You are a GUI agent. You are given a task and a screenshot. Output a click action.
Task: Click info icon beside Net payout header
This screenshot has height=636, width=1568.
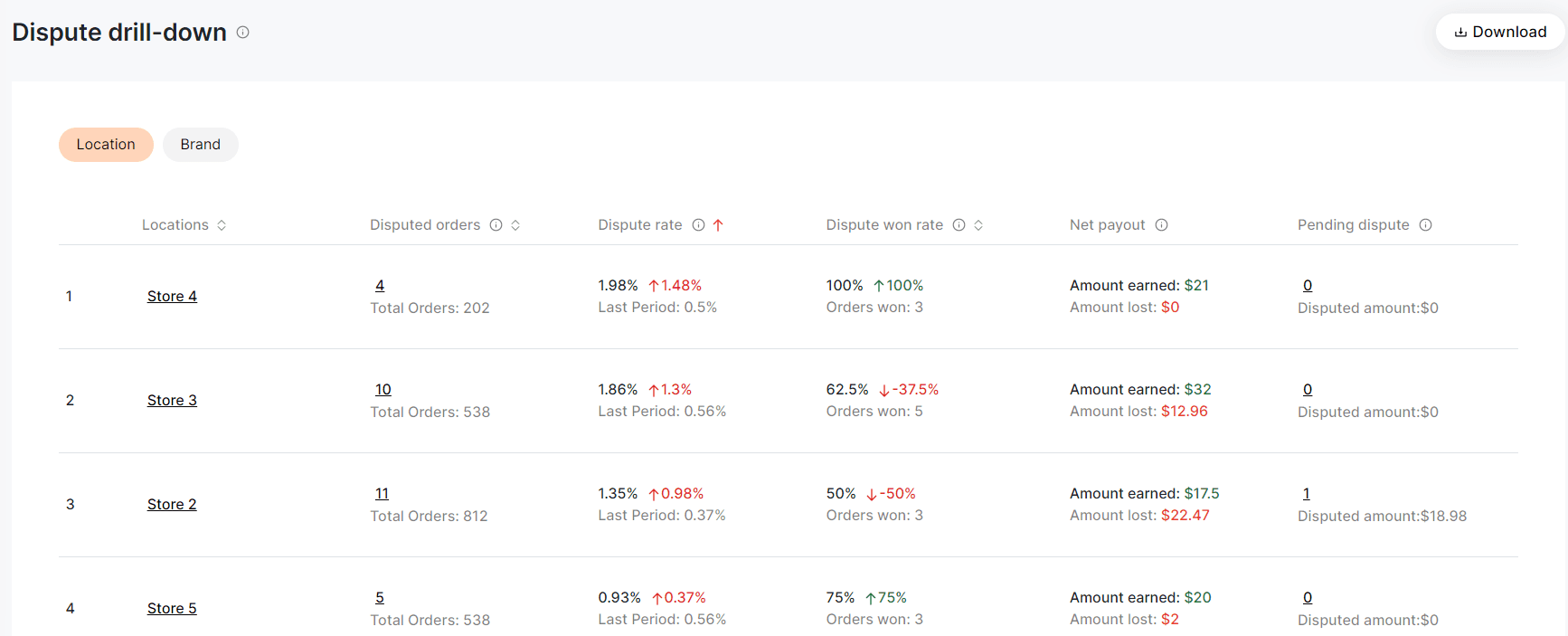click(1161, 225)
